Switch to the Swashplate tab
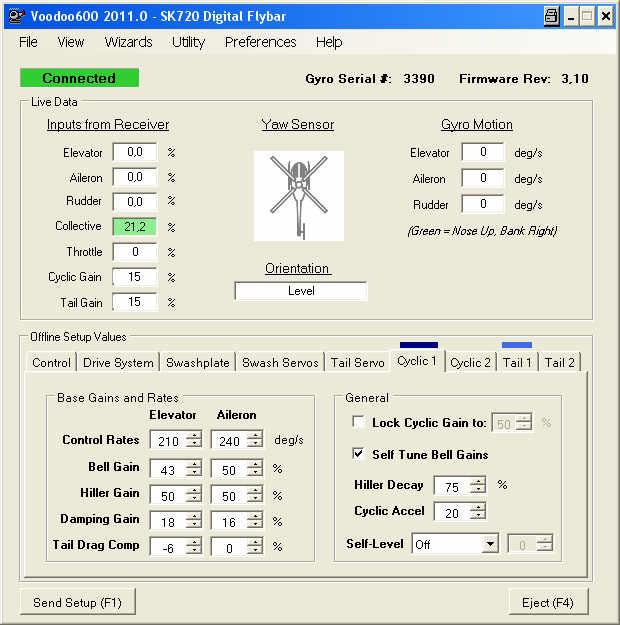This screenshot has height=625, width=620. [x=197, y=363]
